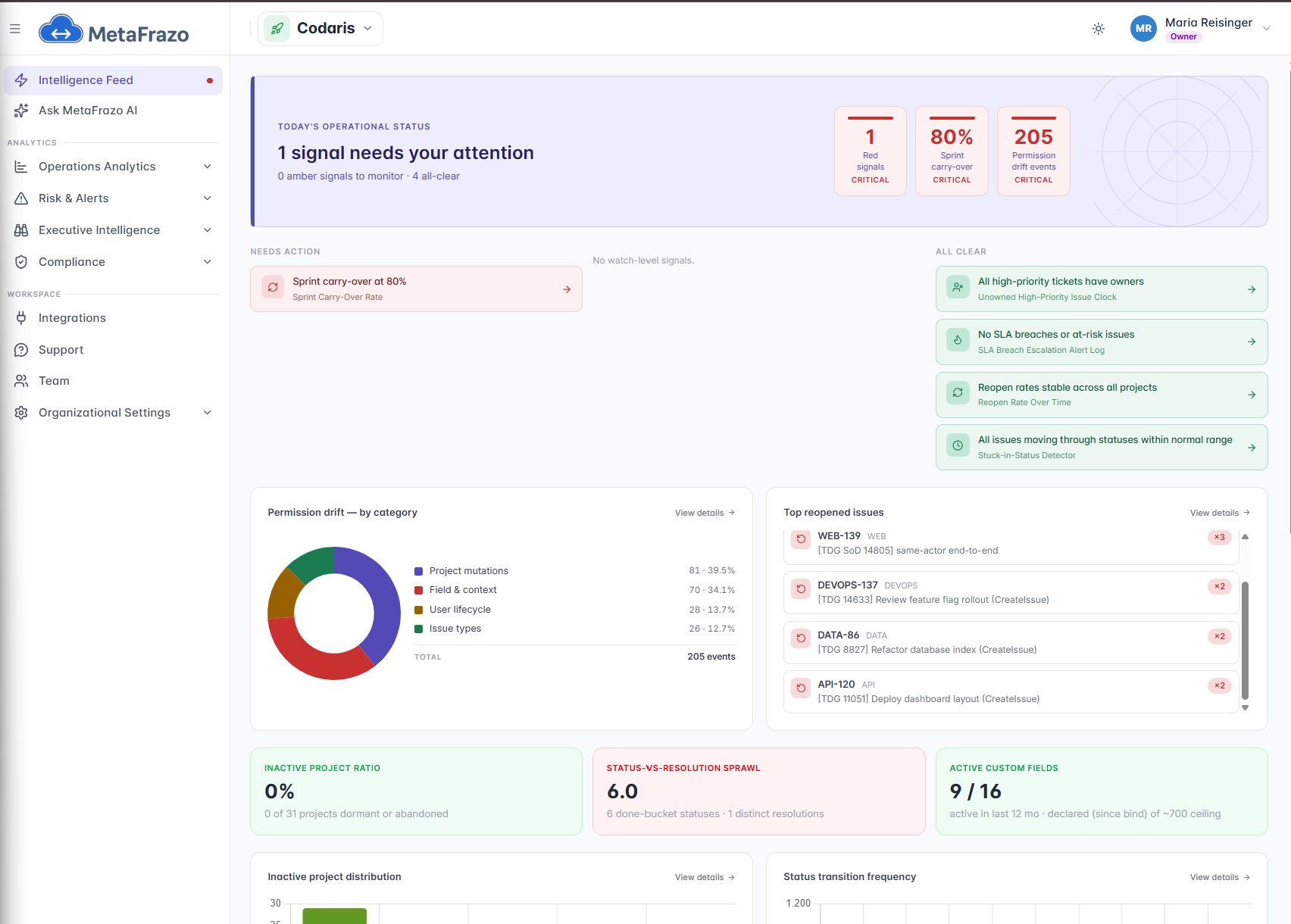The image size is (1291, 924).
Task: Expand the Risk & Alerts chevron
Action: (208, 198)
